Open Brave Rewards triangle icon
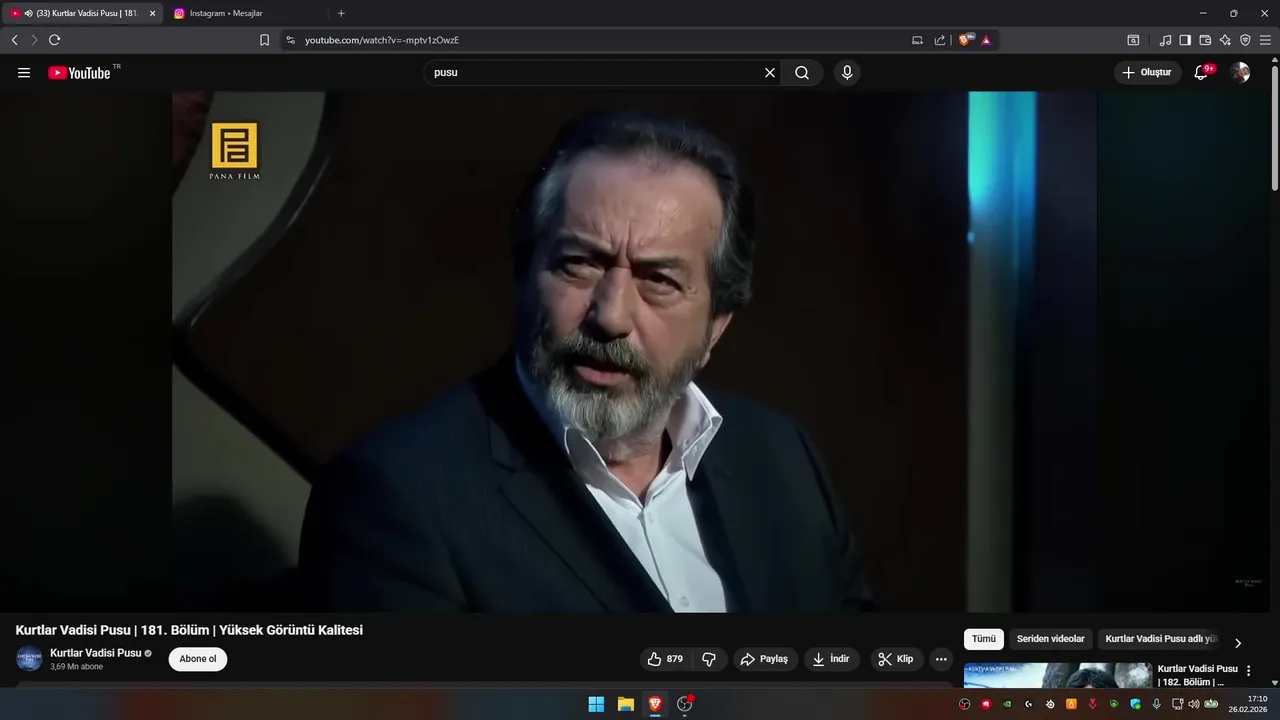The height and width of the screenshot is (720, 1280). pos(986,40)
